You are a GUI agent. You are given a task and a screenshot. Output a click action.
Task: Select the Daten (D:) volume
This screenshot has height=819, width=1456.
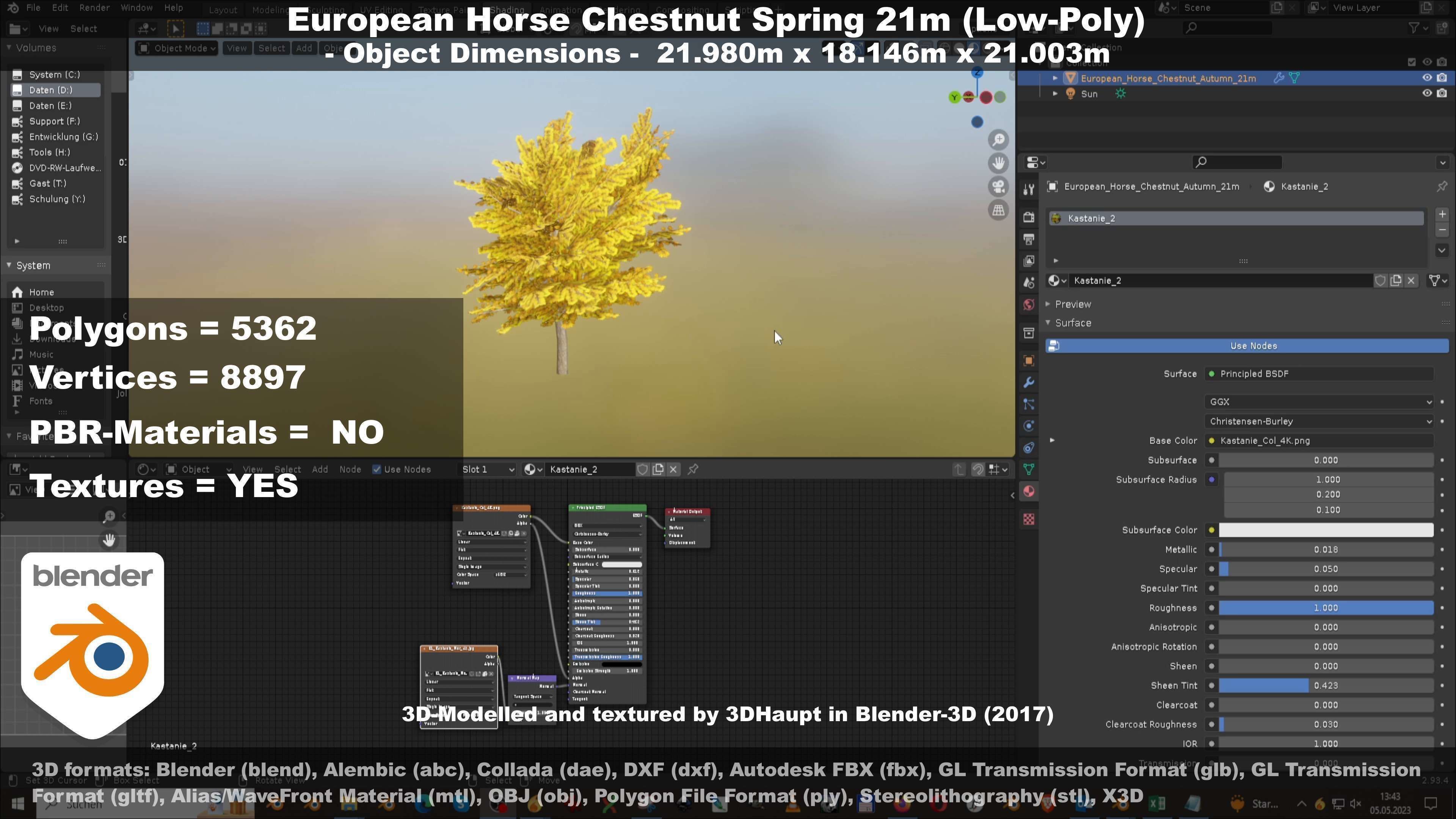click(x=55, y=91)
